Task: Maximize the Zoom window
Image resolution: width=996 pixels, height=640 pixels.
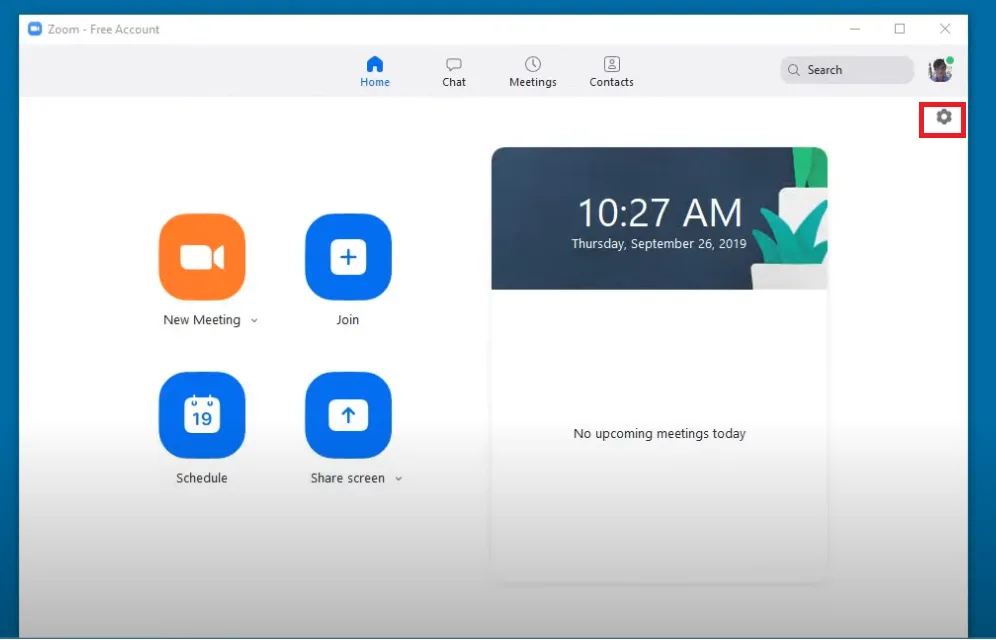Action: (x=900, y=29)
